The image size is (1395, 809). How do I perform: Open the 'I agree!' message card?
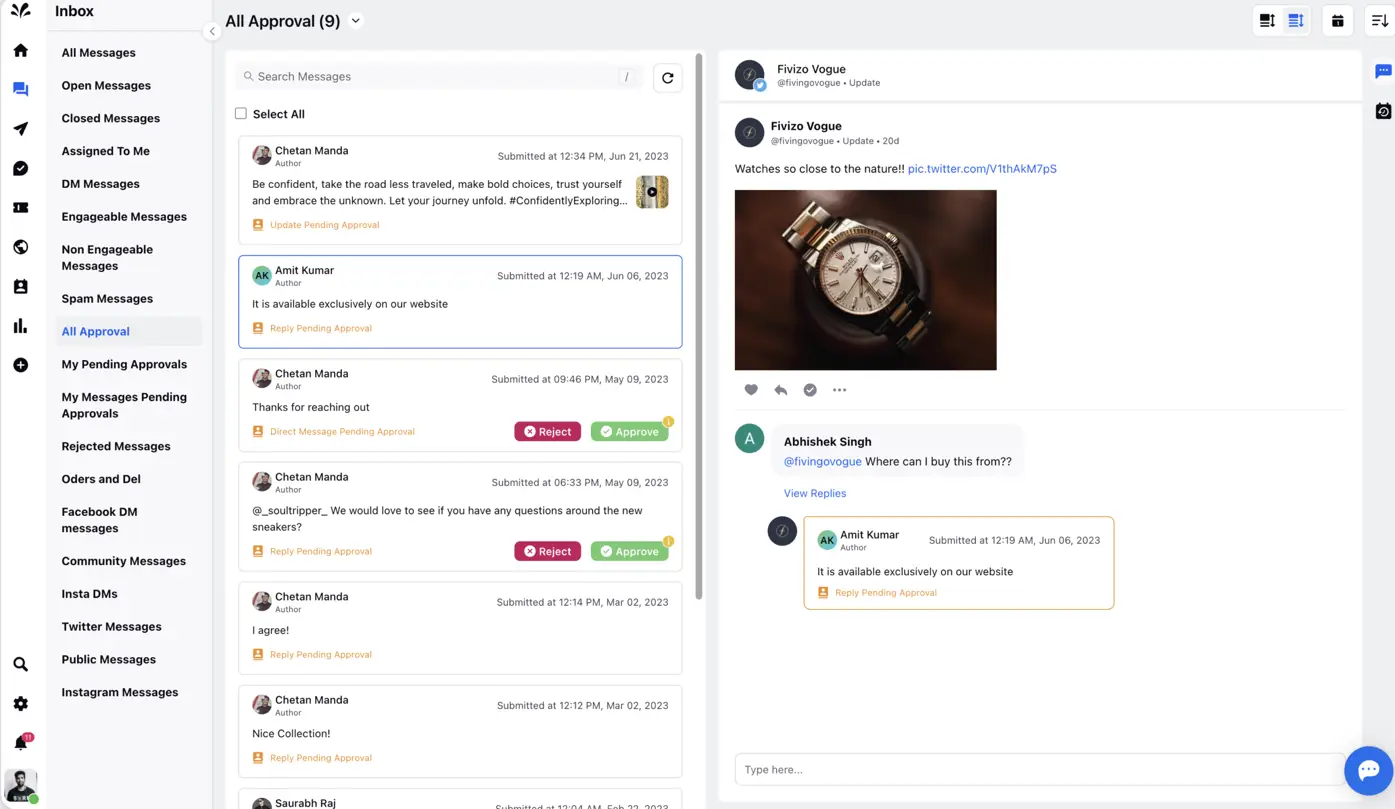[x=460, y=628]
